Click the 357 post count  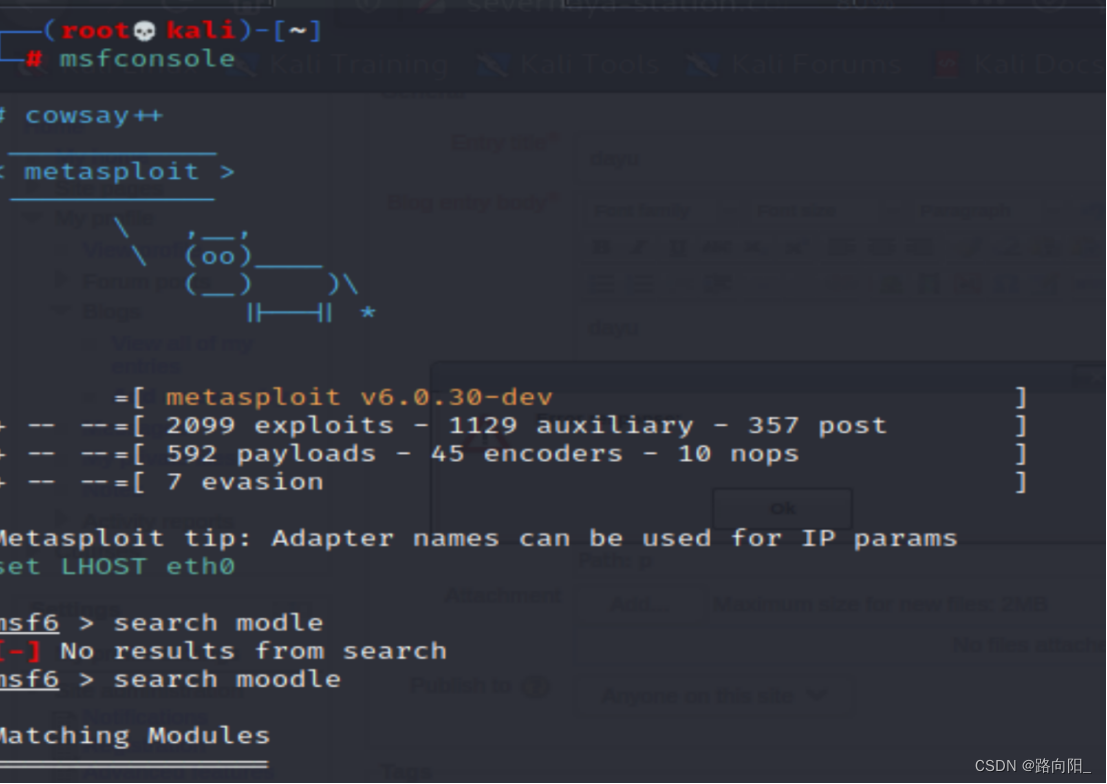point(817,425)
